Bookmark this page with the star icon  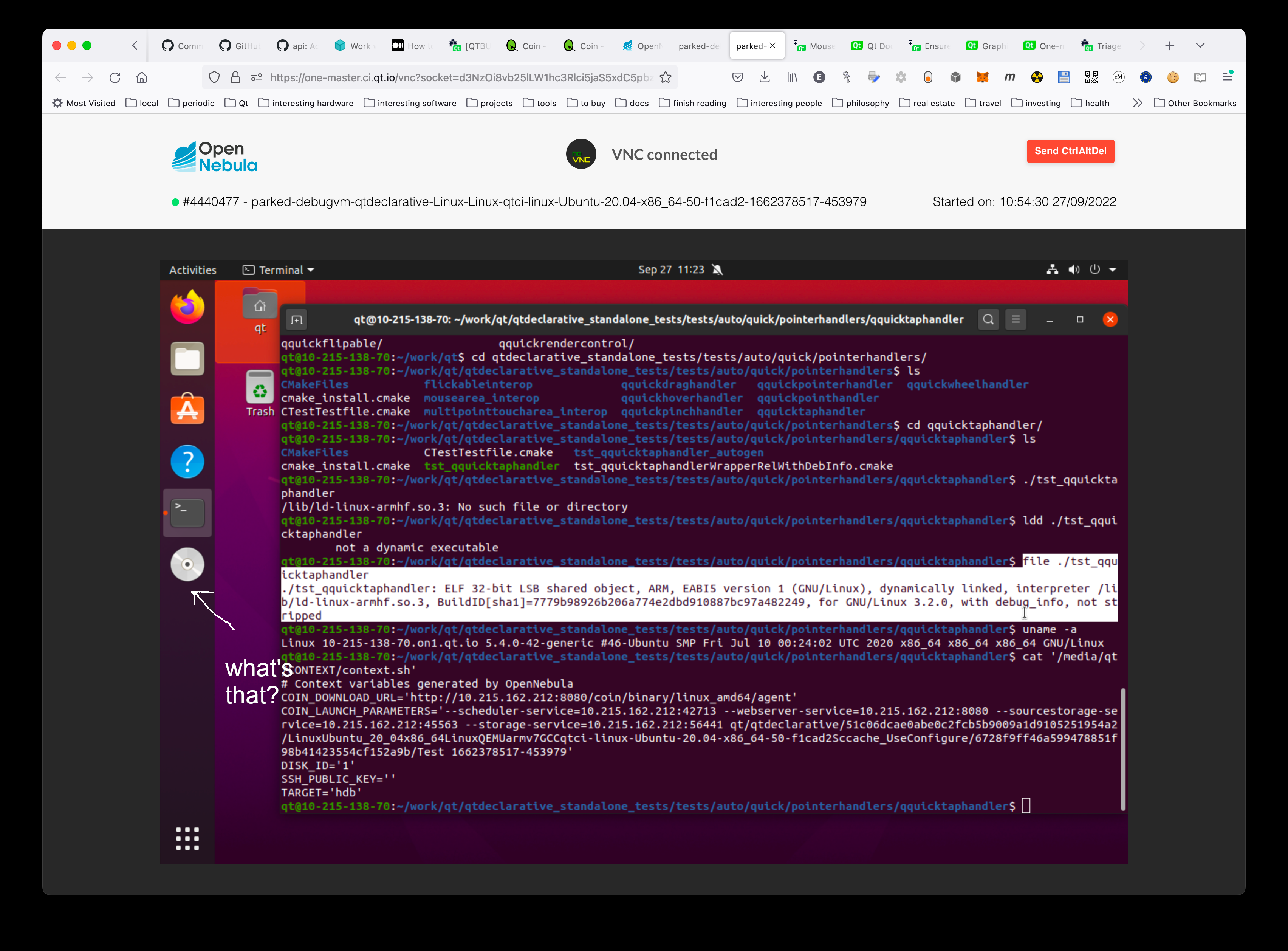click(x=665, y=77)
